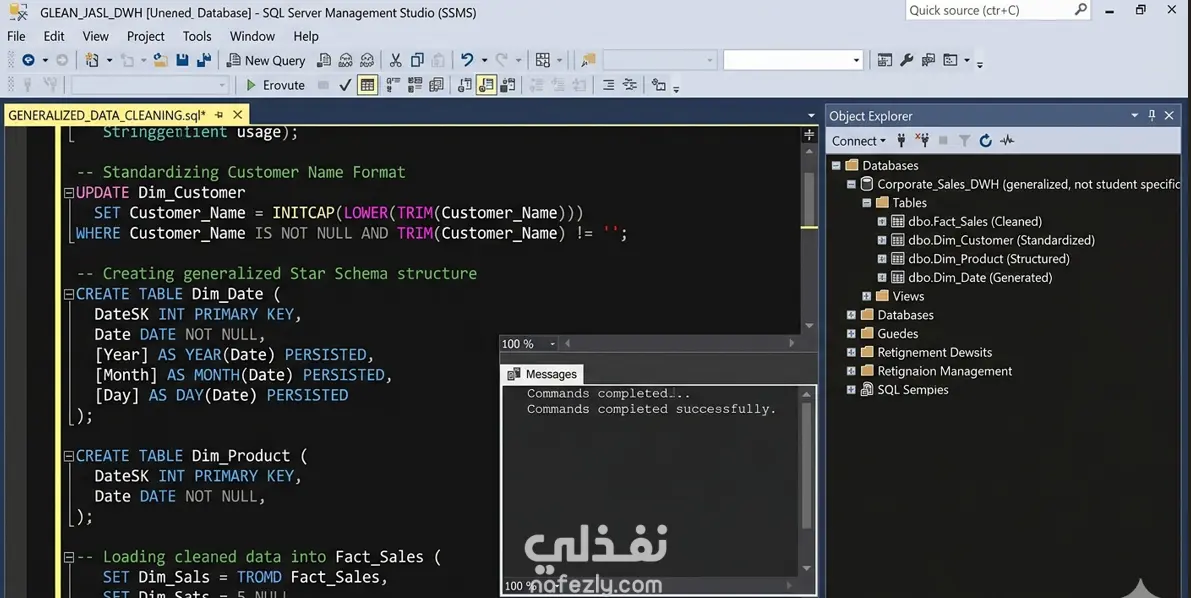This screenshot has height=598, width=1191.
Task: Click the Activity Monitor pulse icon
Action: [1007, 141]
